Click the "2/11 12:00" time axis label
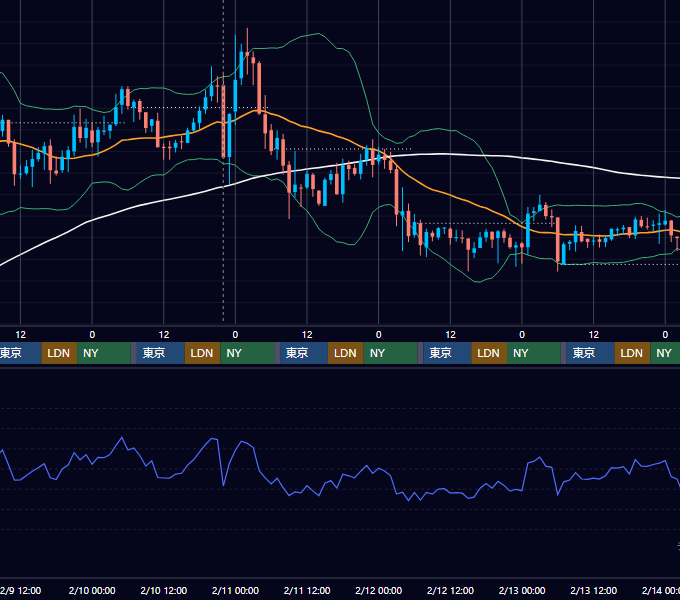This screenshot has width=680, height=600. point(307,590)
